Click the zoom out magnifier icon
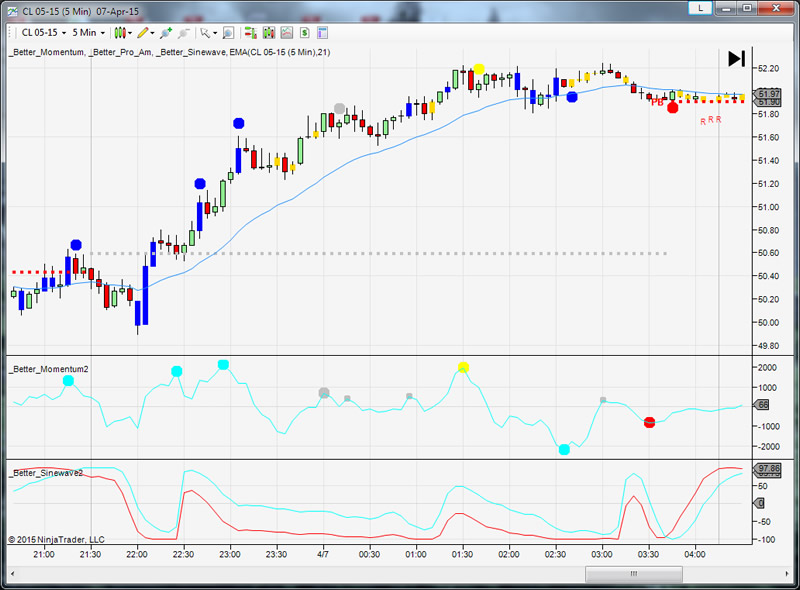 tap(183, 33)
